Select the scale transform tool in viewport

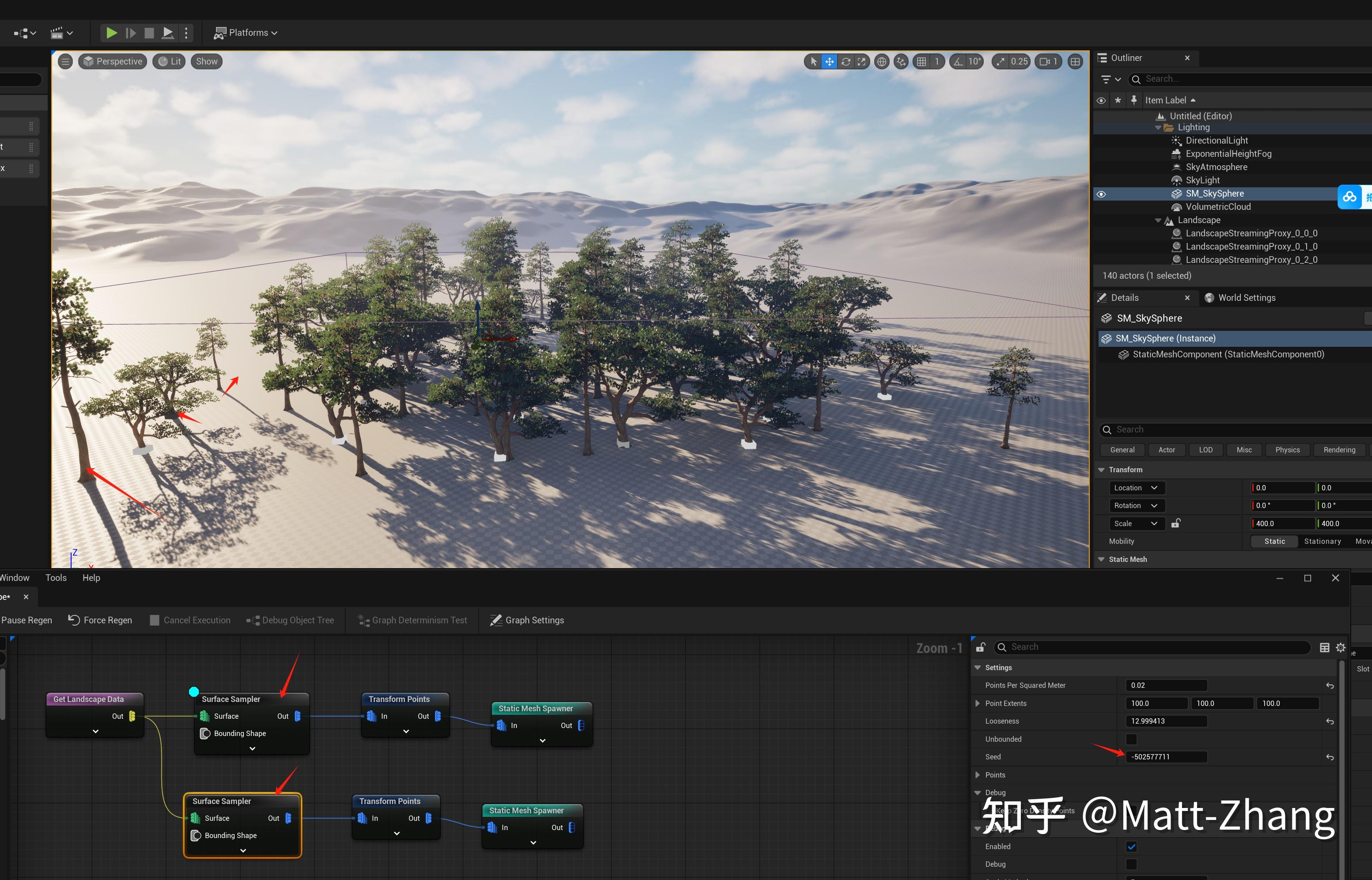pos(861,62)
